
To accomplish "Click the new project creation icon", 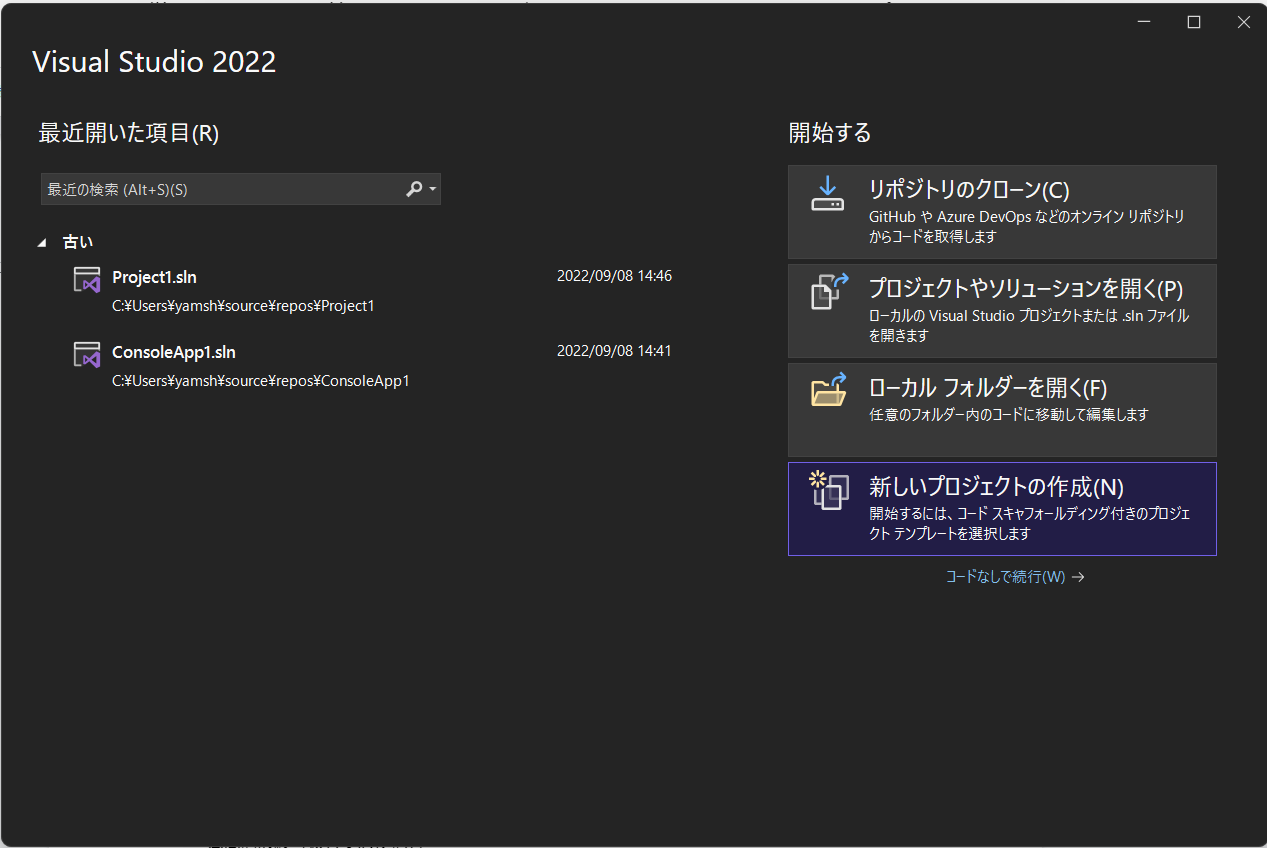I will 829,490.
